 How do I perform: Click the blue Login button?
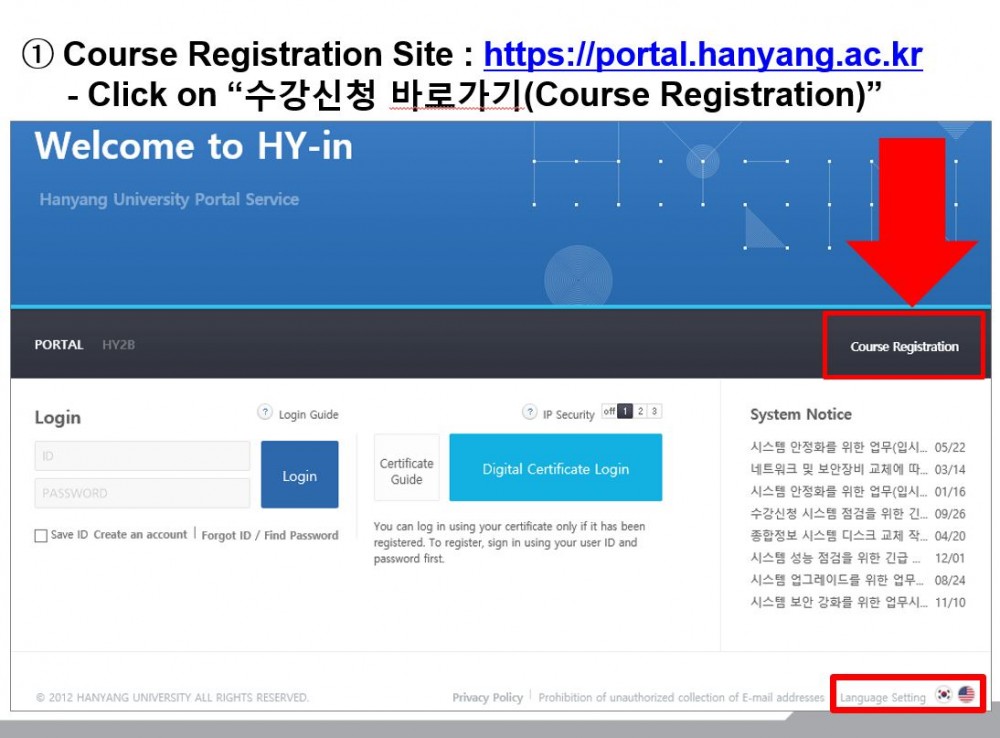300,475
